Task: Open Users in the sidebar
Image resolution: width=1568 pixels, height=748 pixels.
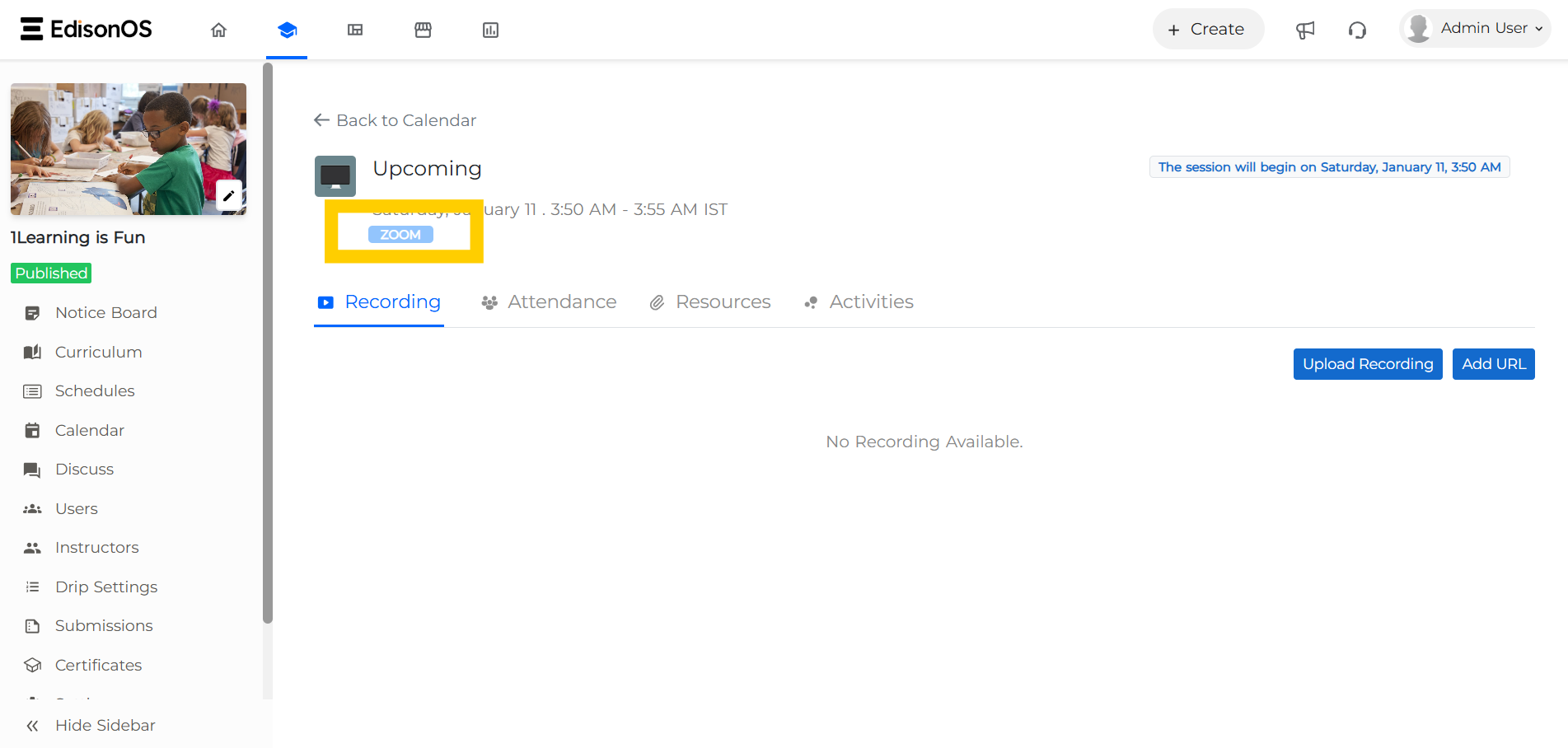Action: click(77, 508)
